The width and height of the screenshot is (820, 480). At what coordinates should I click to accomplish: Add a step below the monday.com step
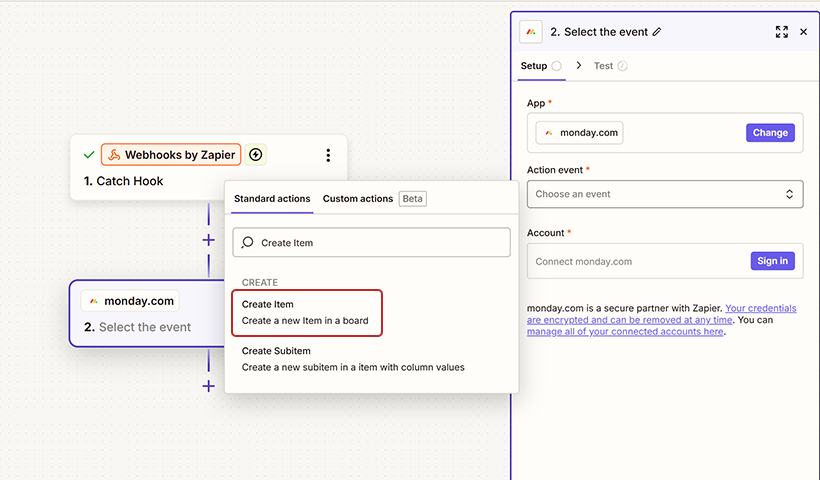tap(208, 386)
